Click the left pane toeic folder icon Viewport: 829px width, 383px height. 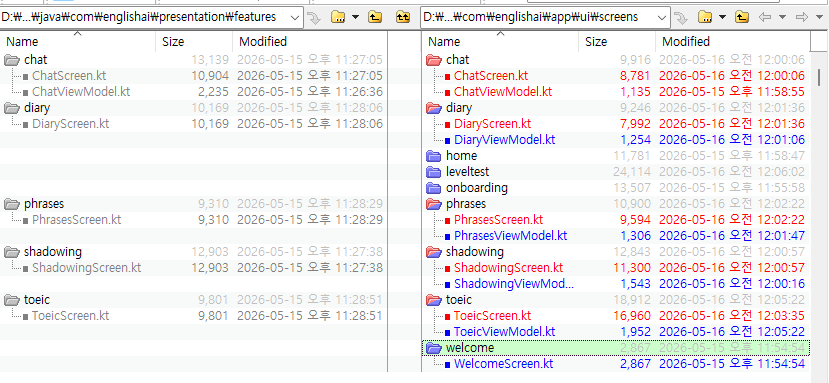pos(11,300)
